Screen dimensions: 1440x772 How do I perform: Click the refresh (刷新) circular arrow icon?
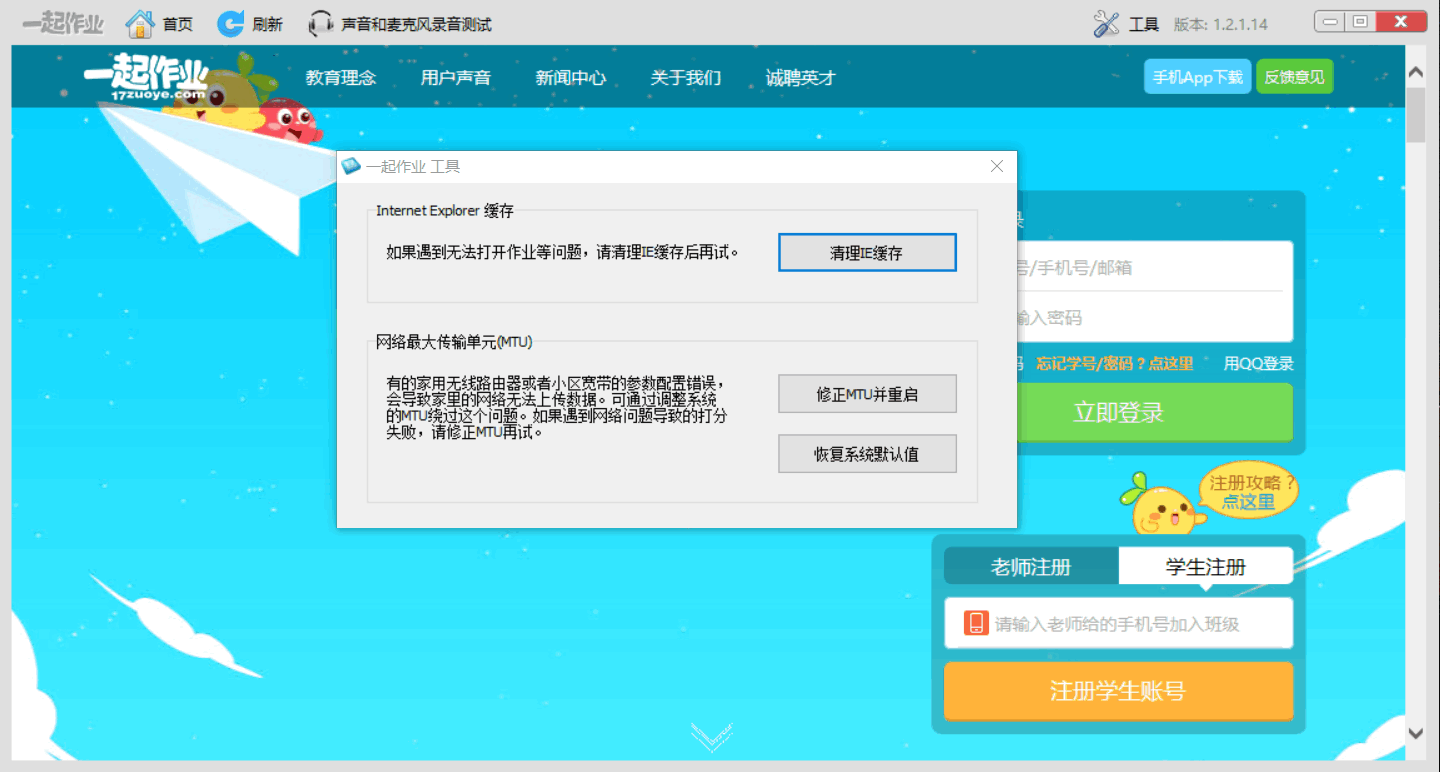(x=231, y=23)
